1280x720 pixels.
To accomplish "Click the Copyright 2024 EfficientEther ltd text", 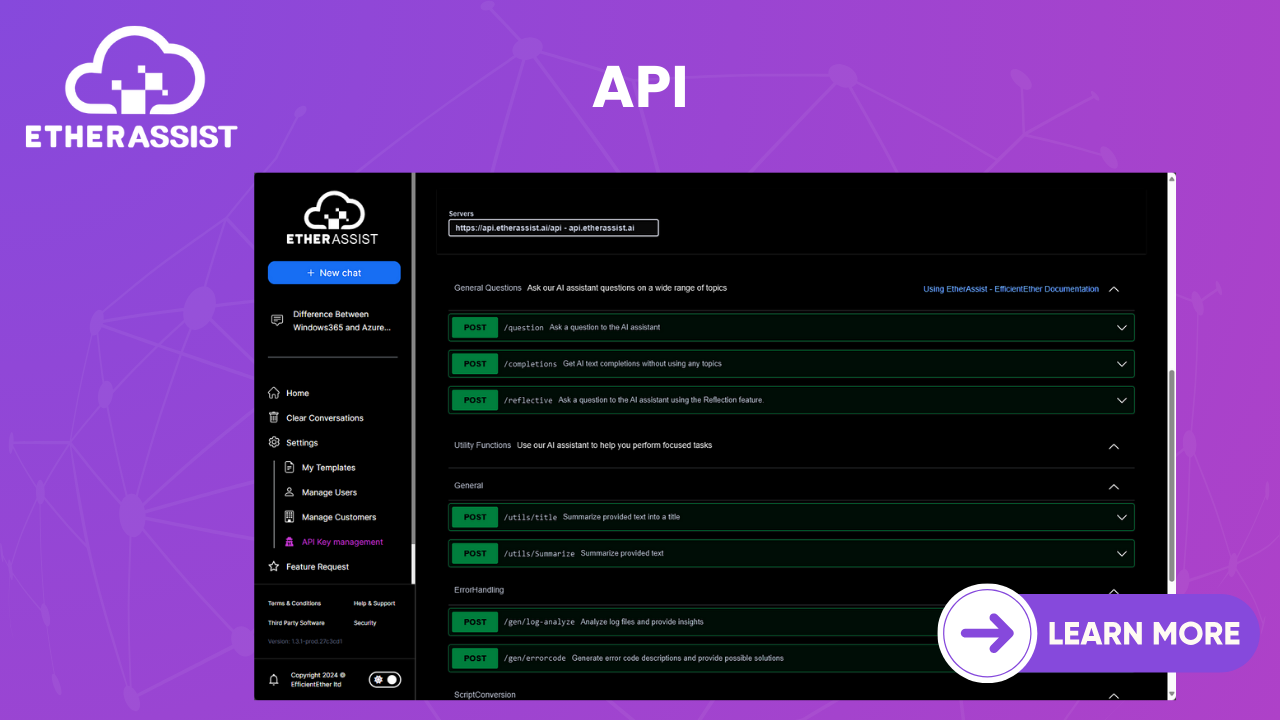I will tap(318, 680).
